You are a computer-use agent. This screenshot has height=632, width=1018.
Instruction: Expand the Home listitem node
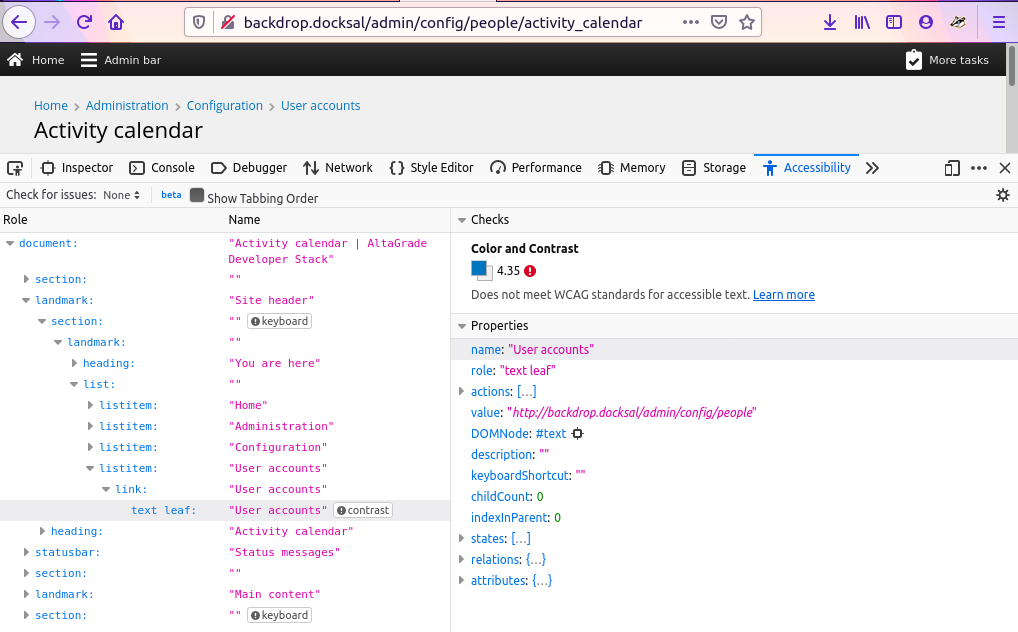[90, 405]
